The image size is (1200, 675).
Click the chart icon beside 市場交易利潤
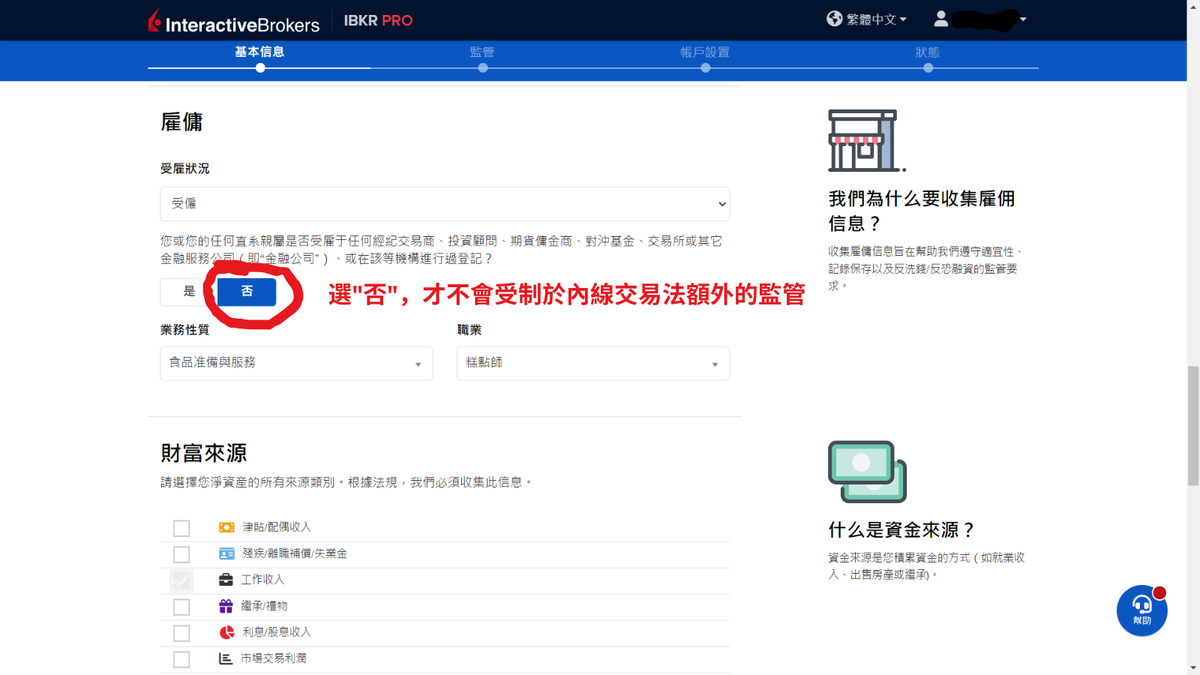(225, 658)
